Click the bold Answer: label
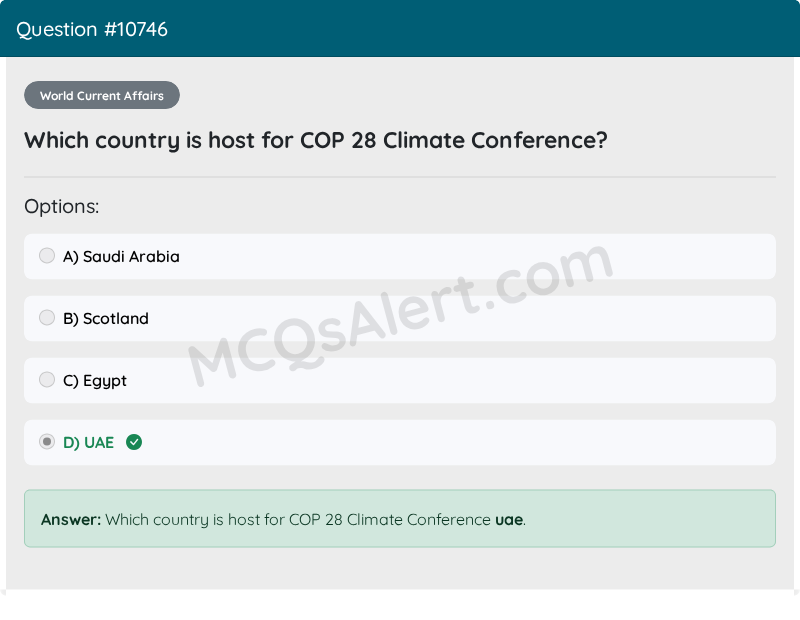Viewport: 800px width, 620px height. coord(71,520)
